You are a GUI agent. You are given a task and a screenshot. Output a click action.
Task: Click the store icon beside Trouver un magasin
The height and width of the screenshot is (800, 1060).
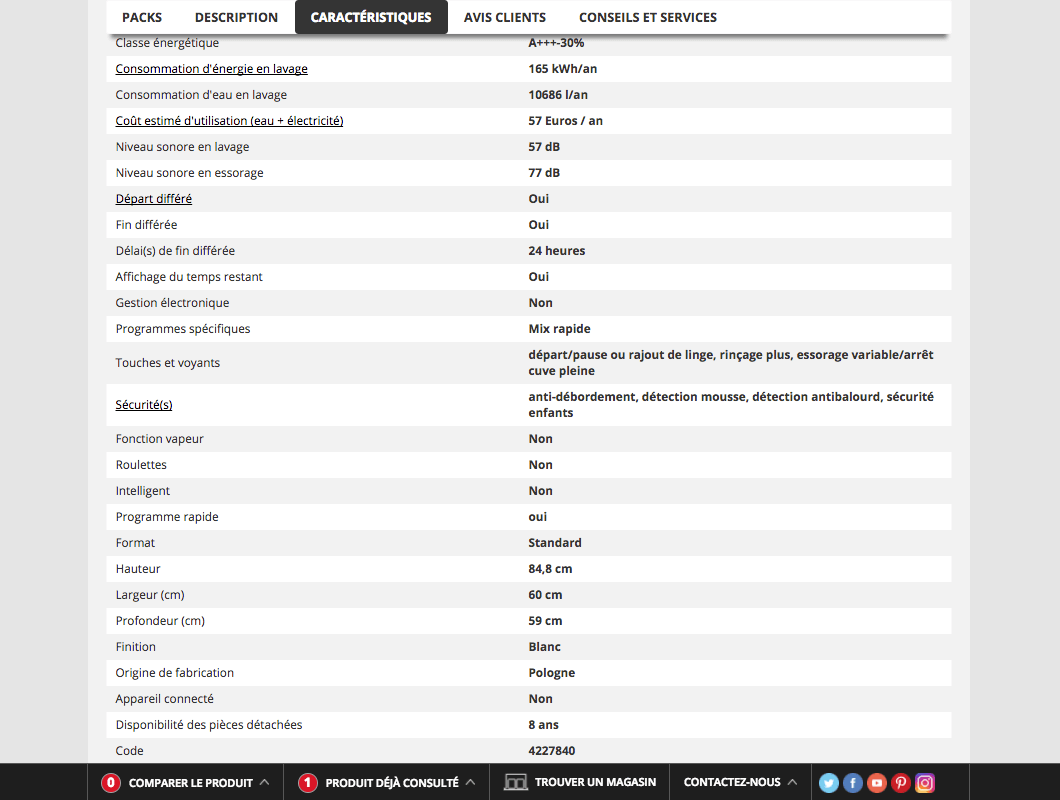[x=515, y=782]
